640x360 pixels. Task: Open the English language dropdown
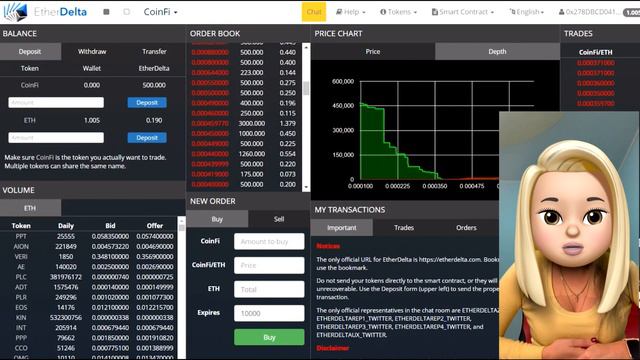coord(527,12)
